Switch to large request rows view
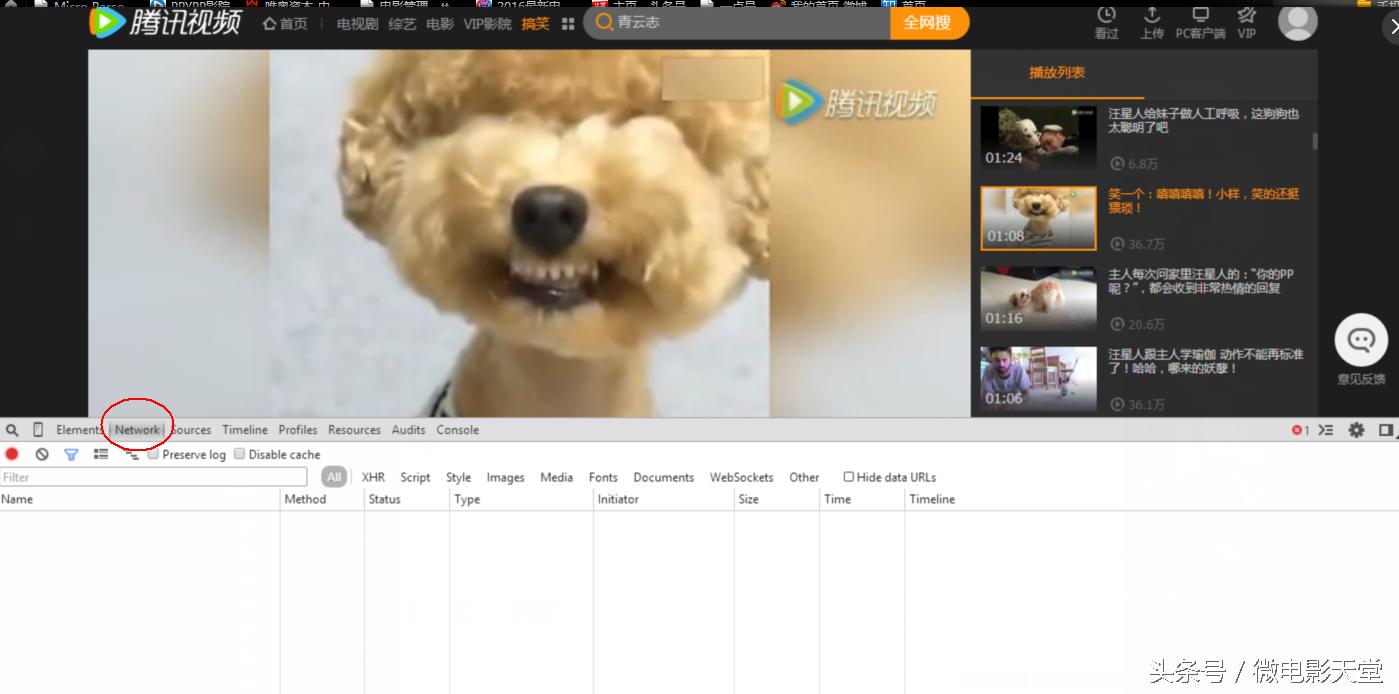 (x=101, y=454)
